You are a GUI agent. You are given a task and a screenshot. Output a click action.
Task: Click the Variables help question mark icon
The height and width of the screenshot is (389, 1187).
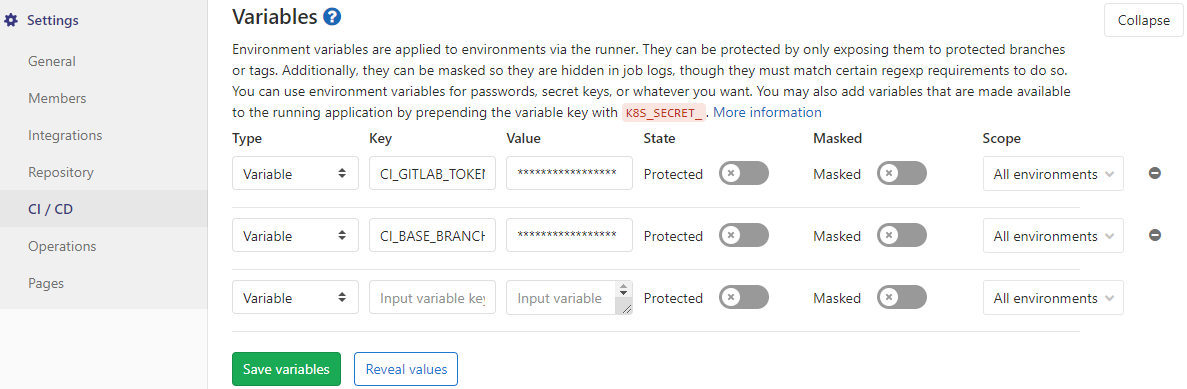[x=332, y=16]
